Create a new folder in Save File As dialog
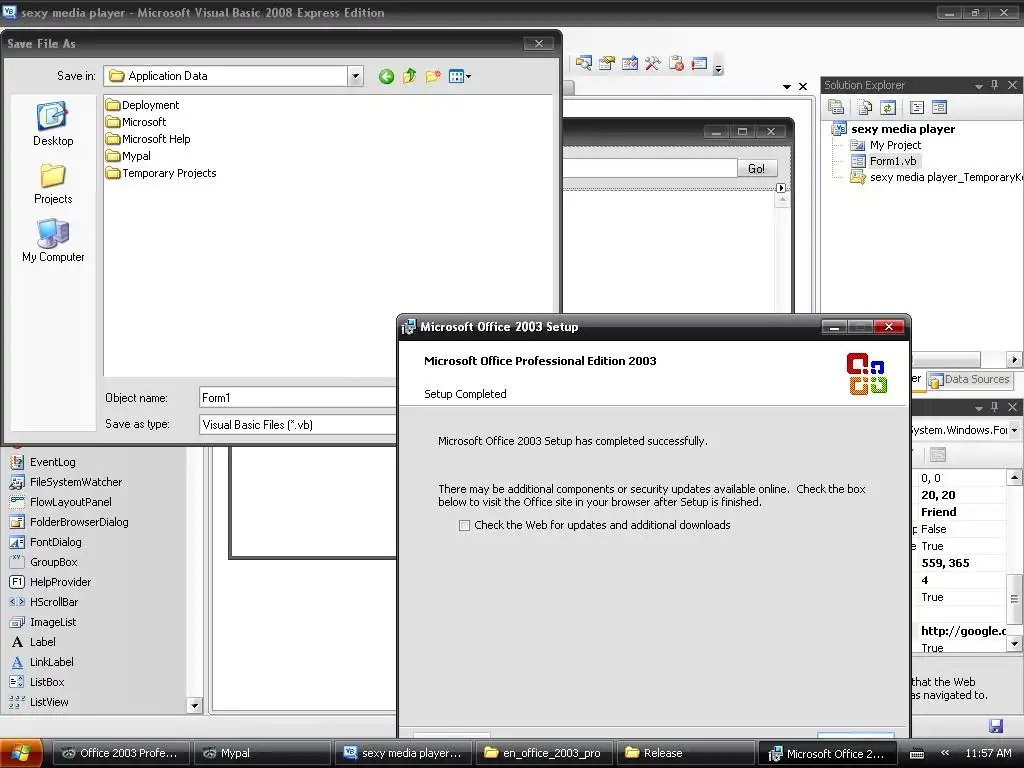This screenshot has height=768, width=1024. (433, 76)
